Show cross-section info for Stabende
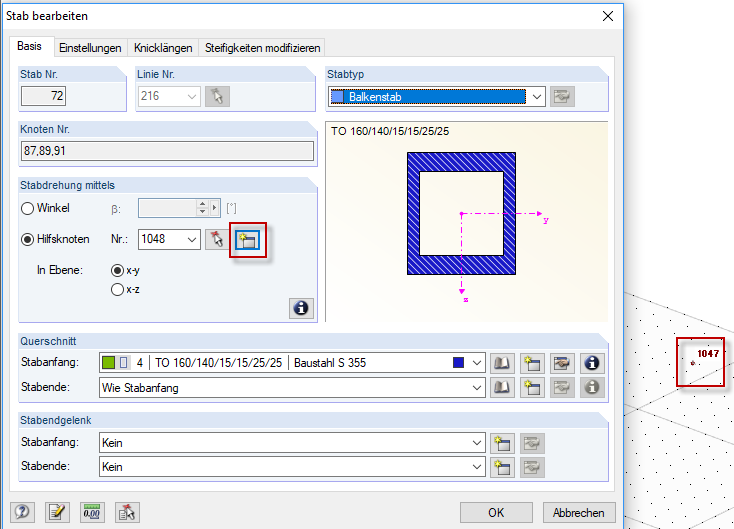This screenshot has height=529, width=734. pyautogui.click(x=592, y=388)
